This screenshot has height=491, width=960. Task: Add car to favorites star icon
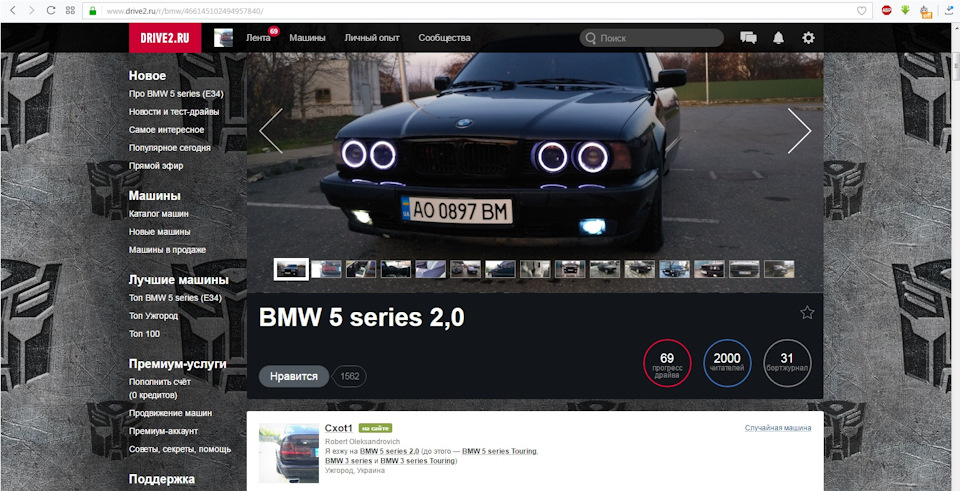(x=807, y=313)
